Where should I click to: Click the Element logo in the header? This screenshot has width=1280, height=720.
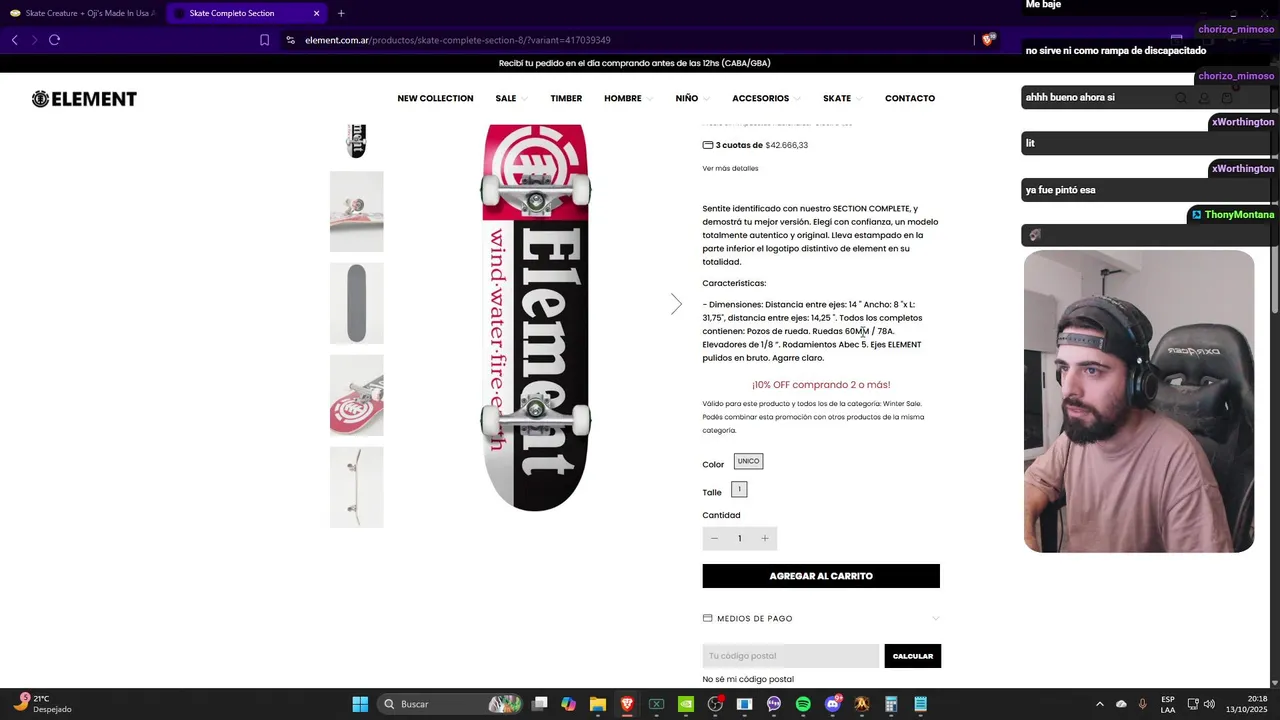click(84, 99)
